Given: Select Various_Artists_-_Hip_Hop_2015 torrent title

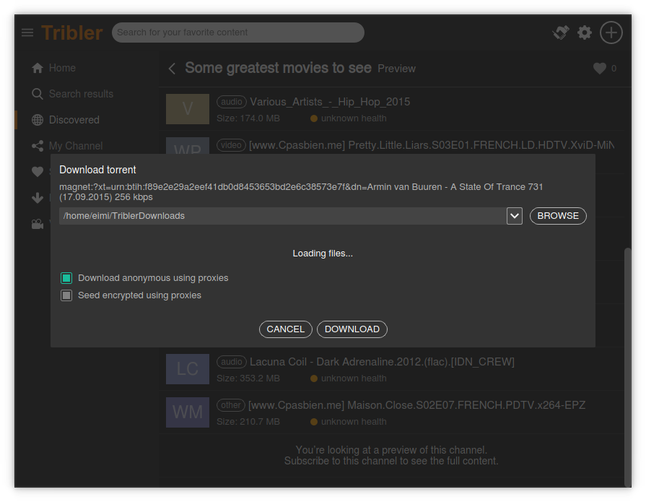Looking at the screenshot, I should 330,102.
